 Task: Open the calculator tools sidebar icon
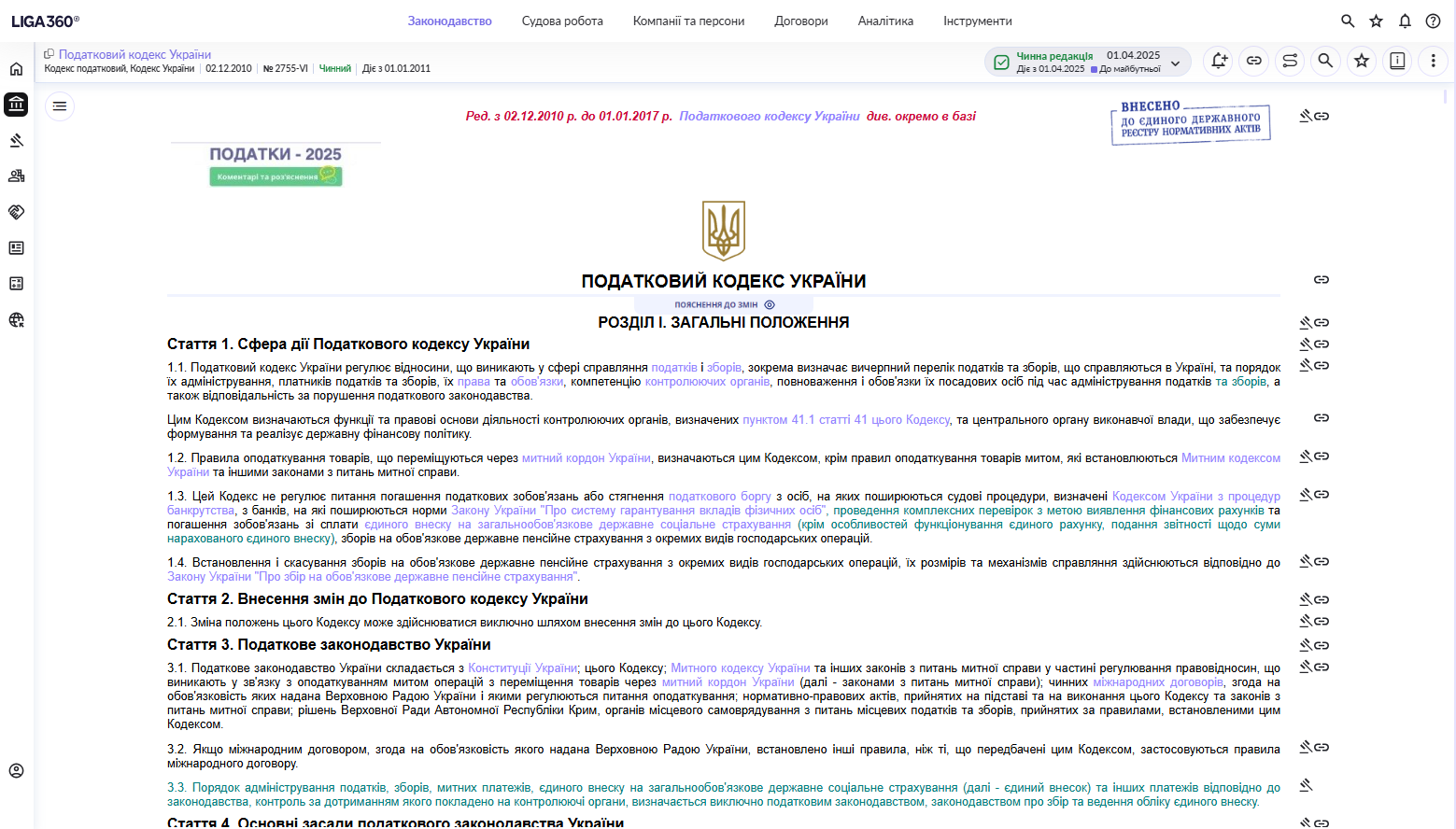16,283
